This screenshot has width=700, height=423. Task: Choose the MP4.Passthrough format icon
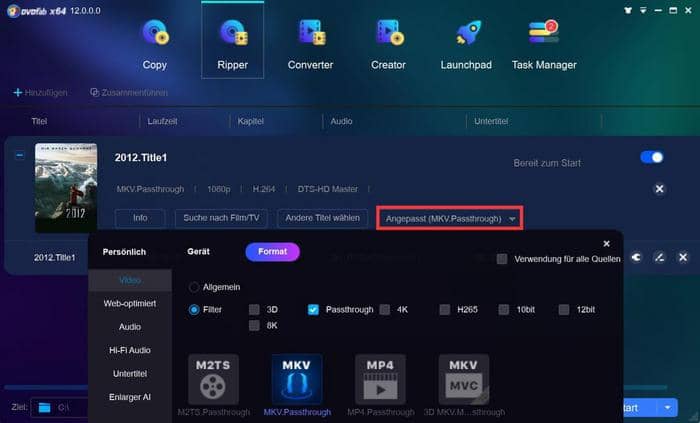click(380, 380)
